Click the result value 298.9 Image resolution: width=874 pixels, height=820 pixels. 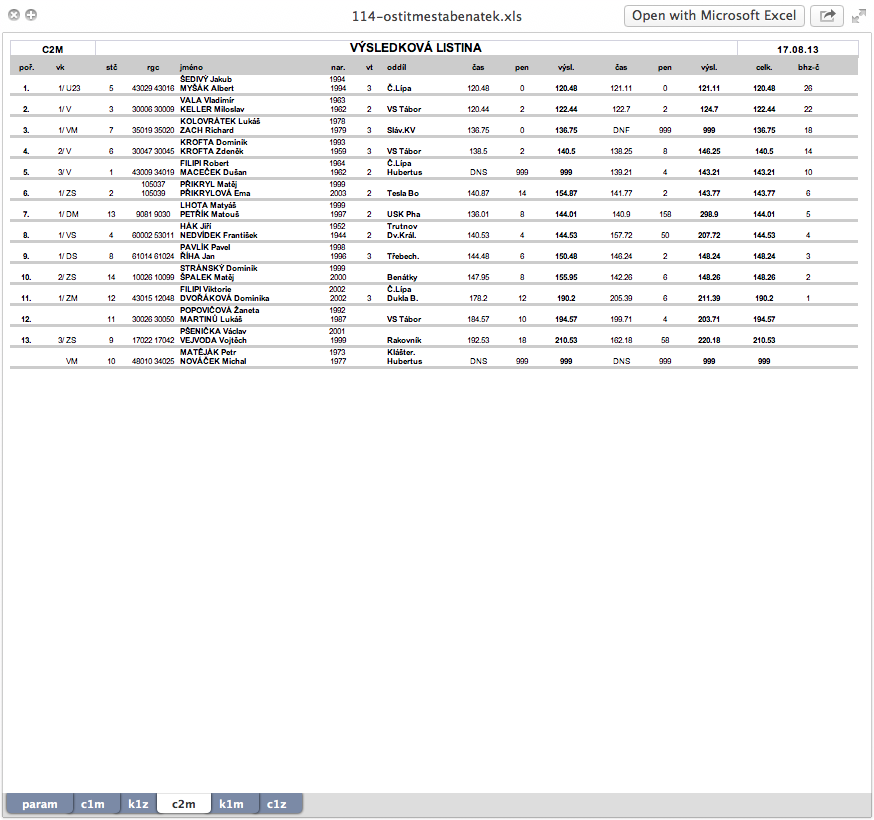(709, 214)
